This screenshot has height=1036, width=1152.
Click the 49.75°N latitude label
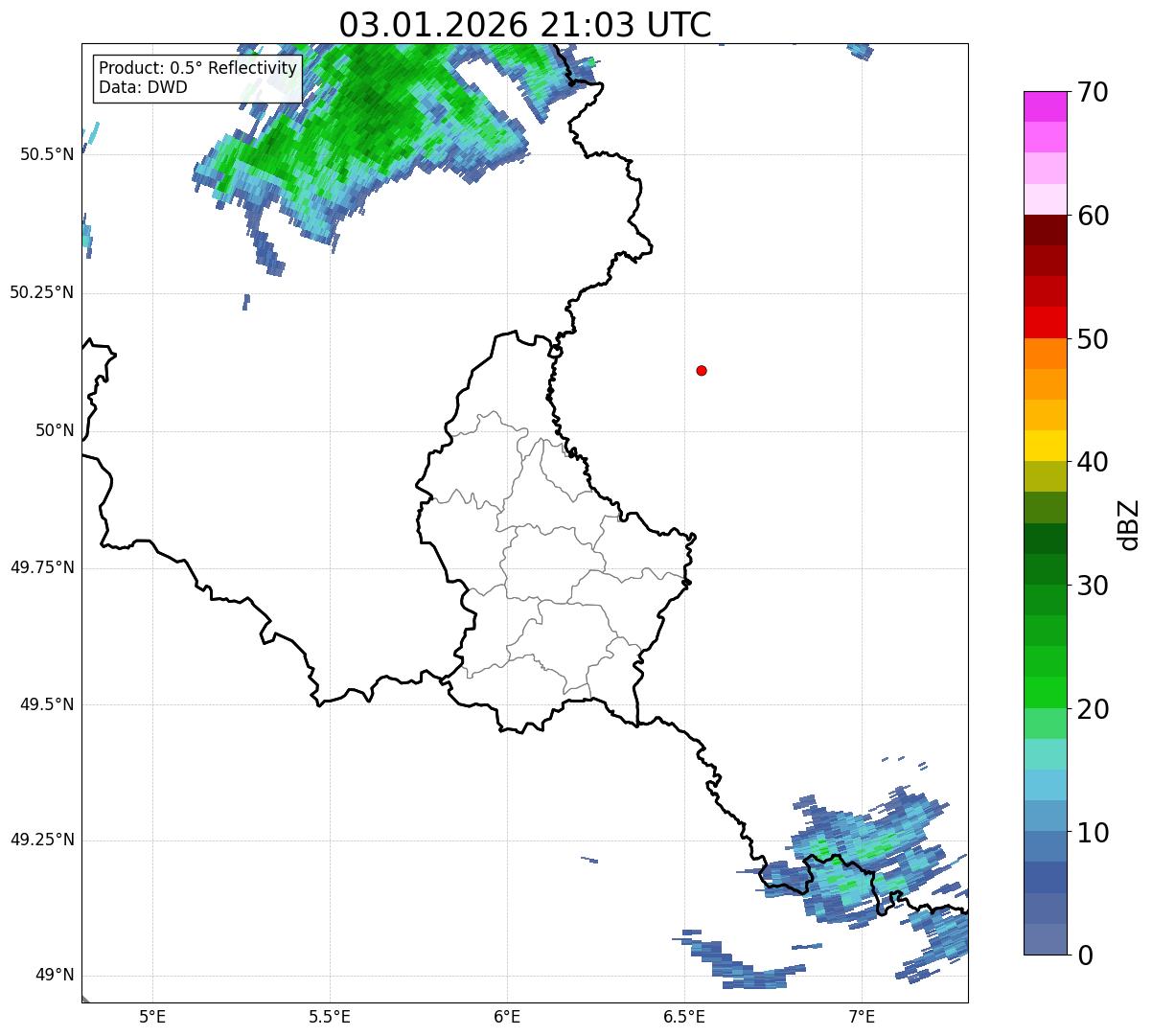(42, 567)
